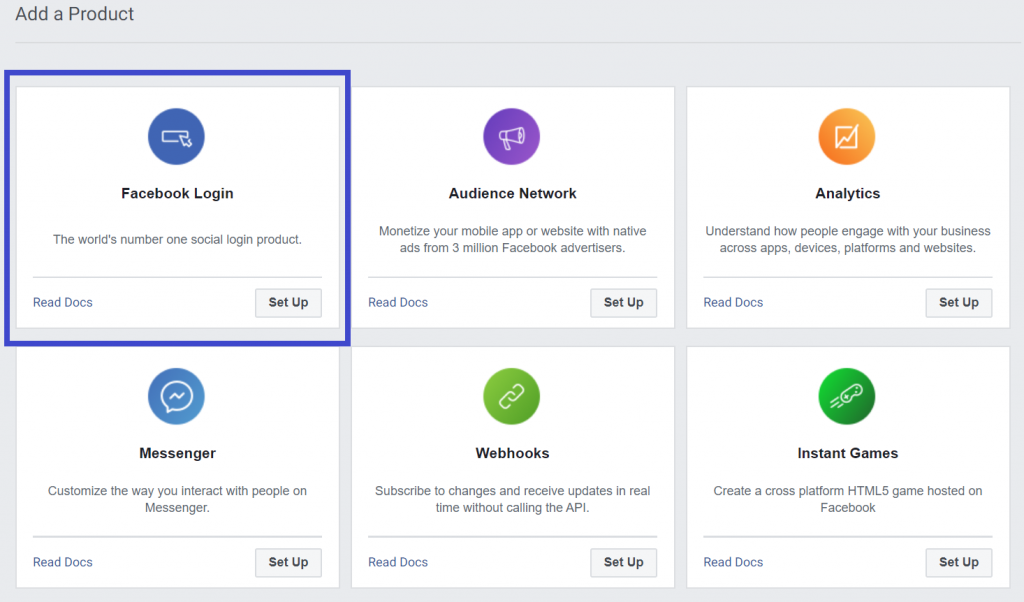Start Set Up for Analytics
1024x602 pixels.
958,303
